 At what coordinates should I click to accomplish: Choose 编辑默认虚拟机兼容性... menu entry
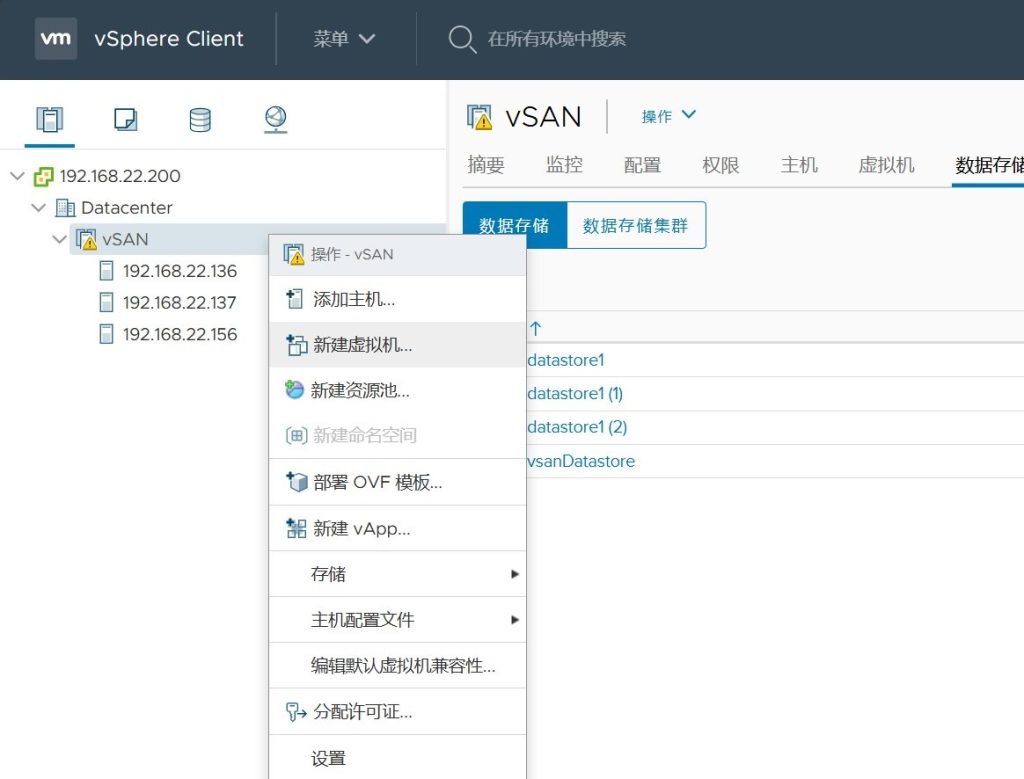[x=397, y=665]
